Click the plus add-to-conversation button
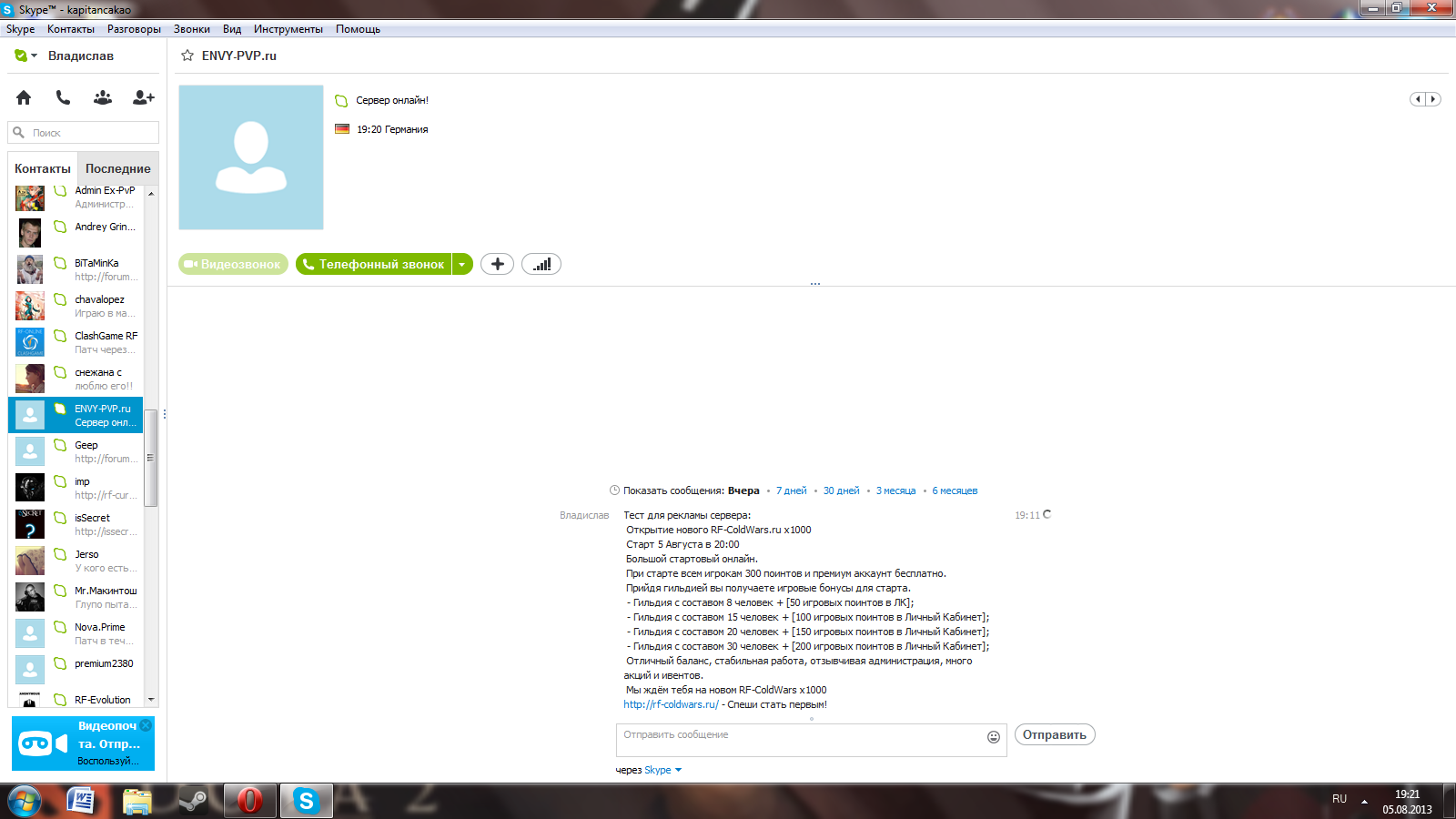Viewport: 1456px width, 819px height. [497, 264]
